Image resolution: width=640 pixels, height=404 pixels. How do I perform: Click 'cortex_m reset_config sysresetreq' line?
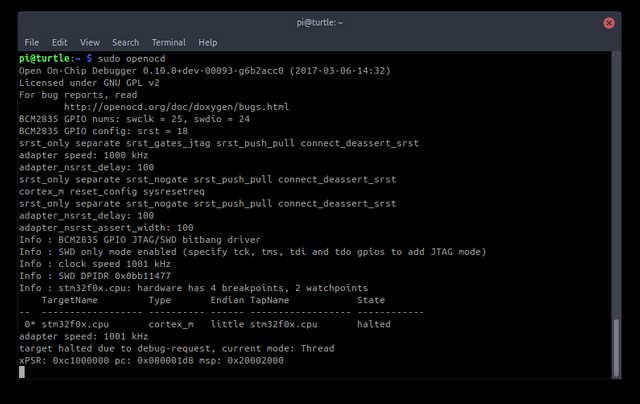tap(112, 191)
